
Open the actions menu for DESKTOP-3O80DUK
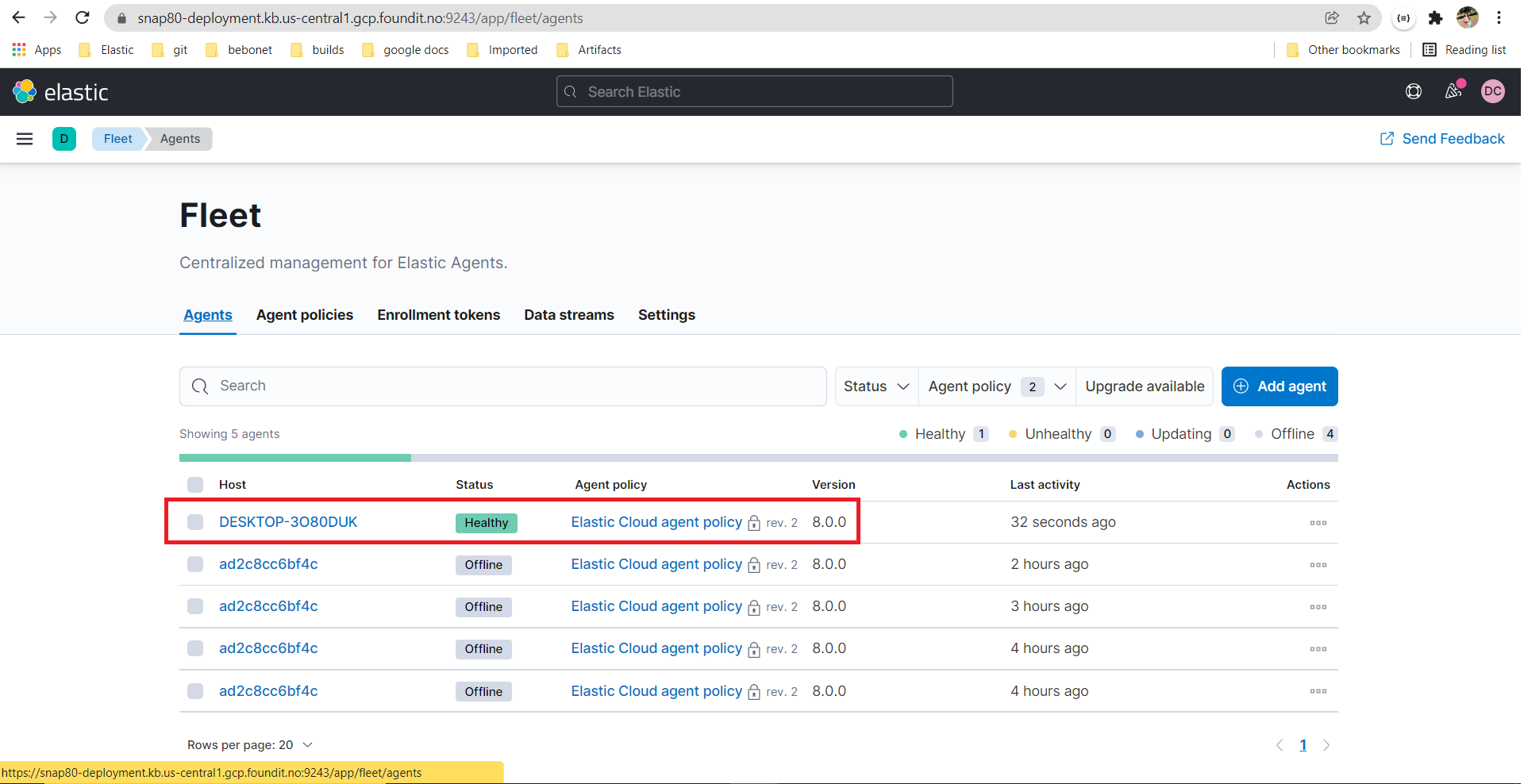click(1318, 522)
